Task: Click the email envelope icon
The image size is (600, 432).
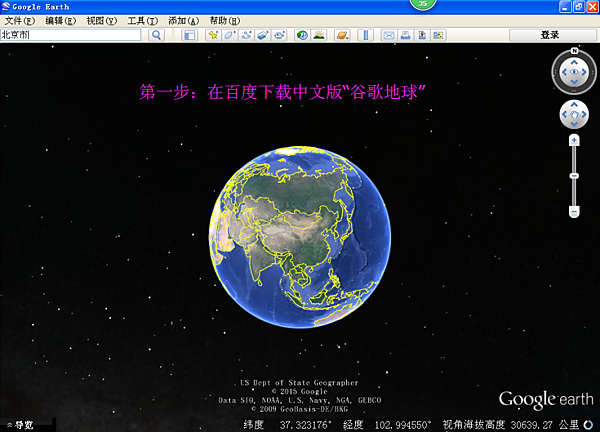Action: (389, 35)
